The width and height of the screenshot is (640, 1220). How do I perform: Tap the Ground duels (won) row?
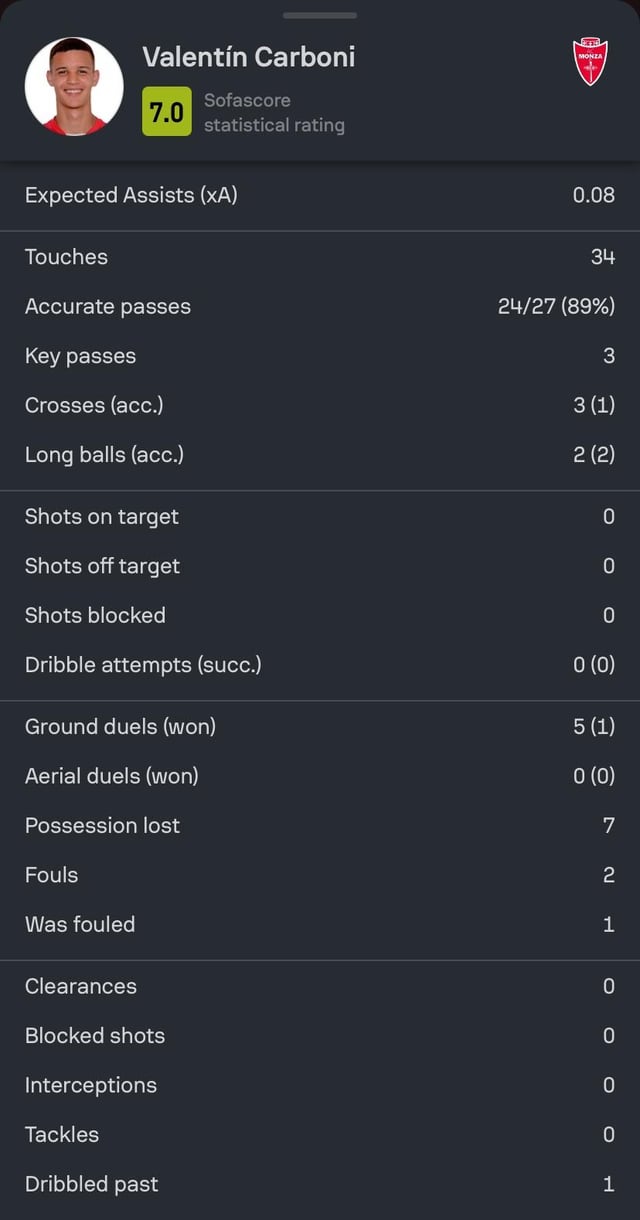[x=320, y=727]
